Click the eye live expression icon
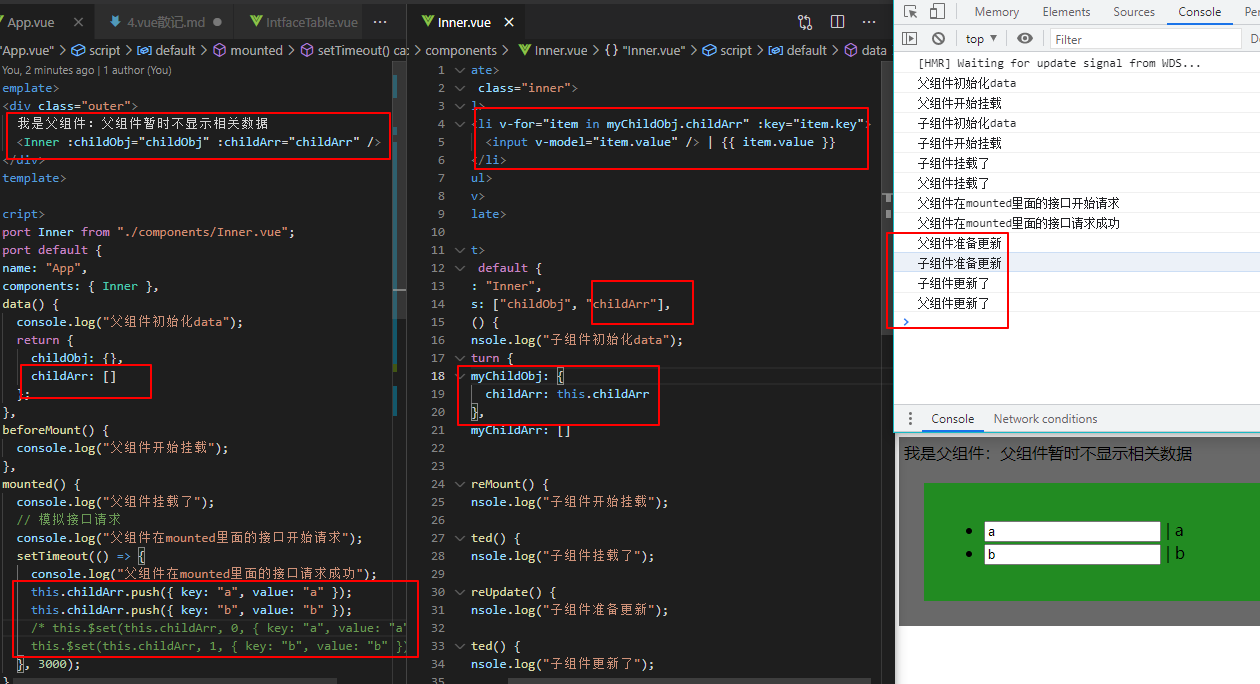 [x=1025, y=39]
